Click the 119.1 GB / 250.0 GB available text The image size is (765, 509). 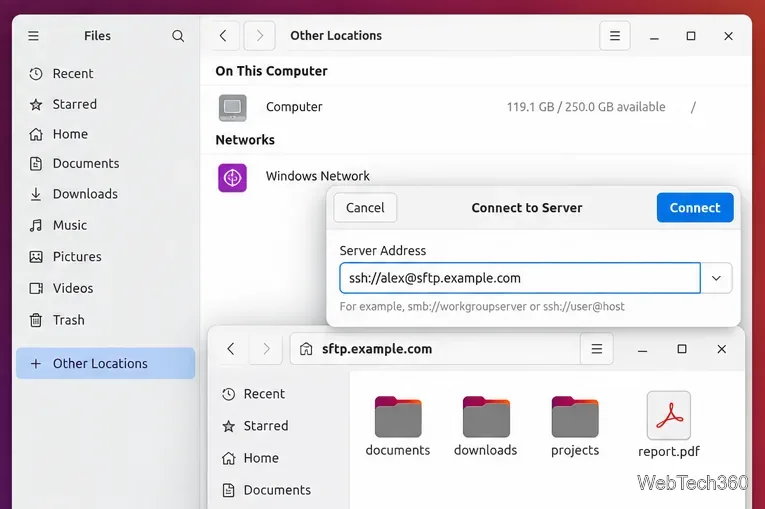[x=586, y=107]
